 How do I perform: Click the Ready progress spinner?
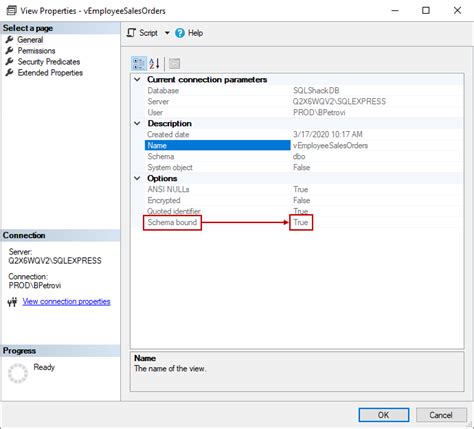pyautogui.click(x=18, y=373)
